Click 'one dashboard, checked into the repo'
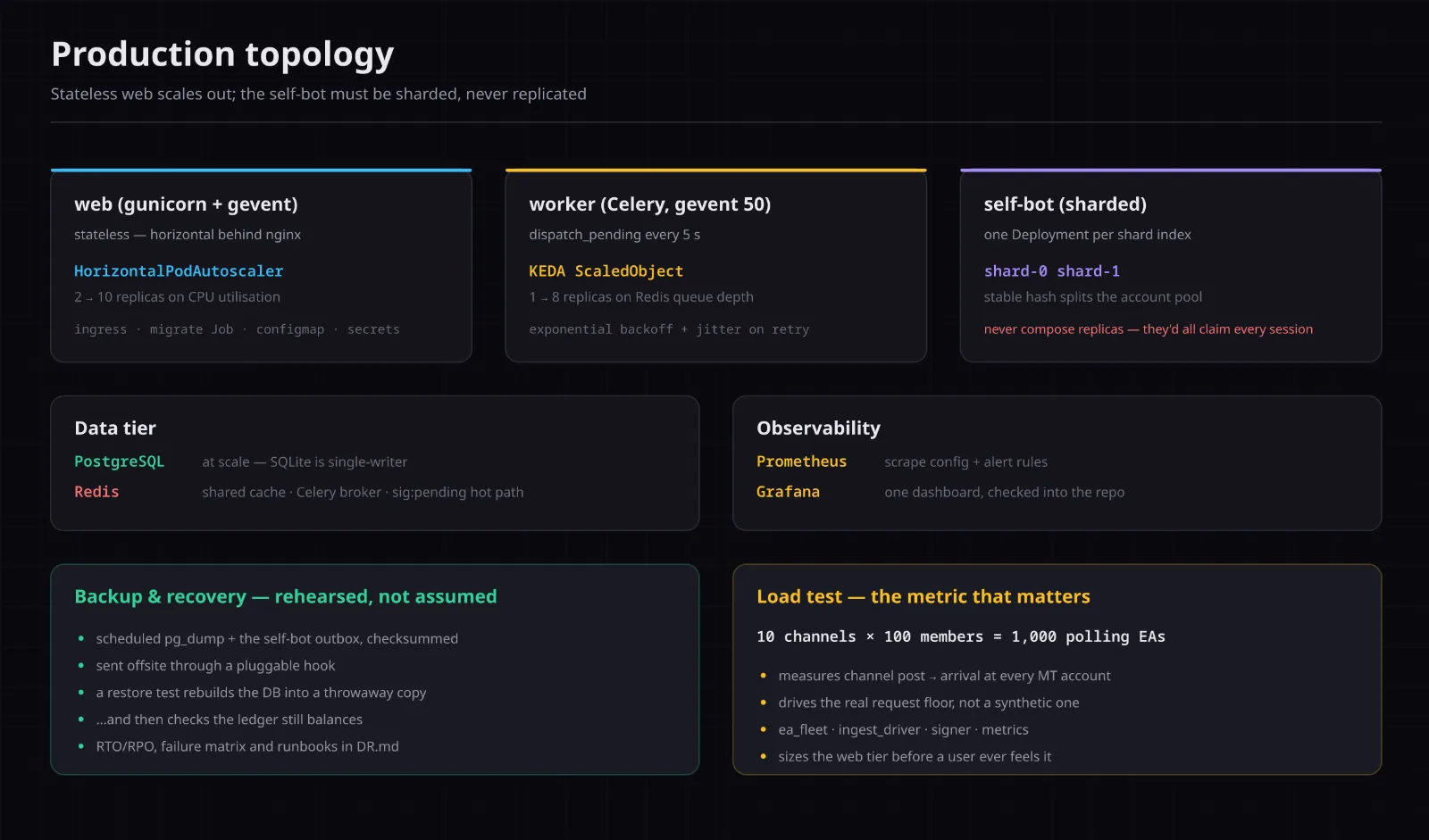The height and width of the screenshot is (840, 1429). 1004,493
